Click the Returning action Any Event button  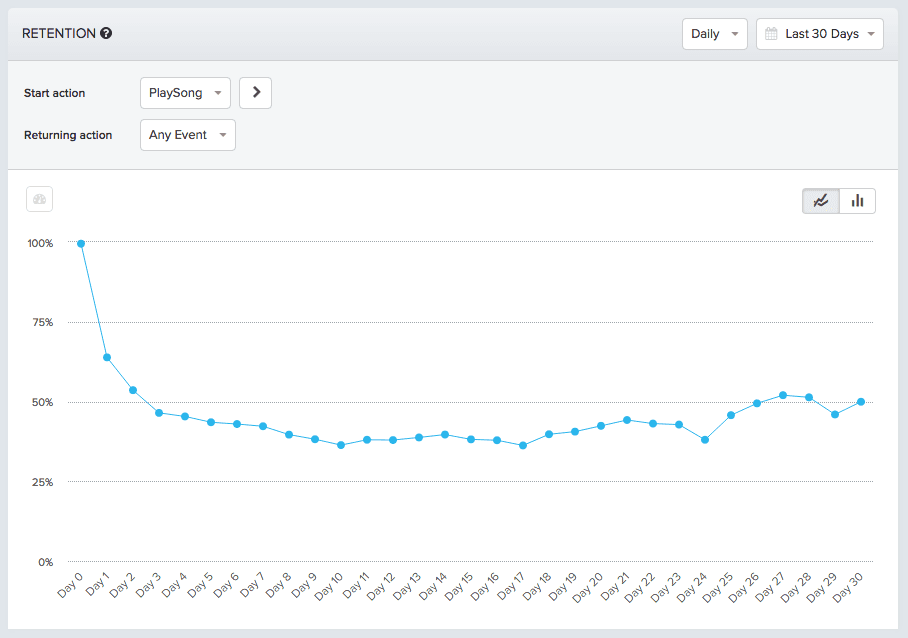point(187,134)
